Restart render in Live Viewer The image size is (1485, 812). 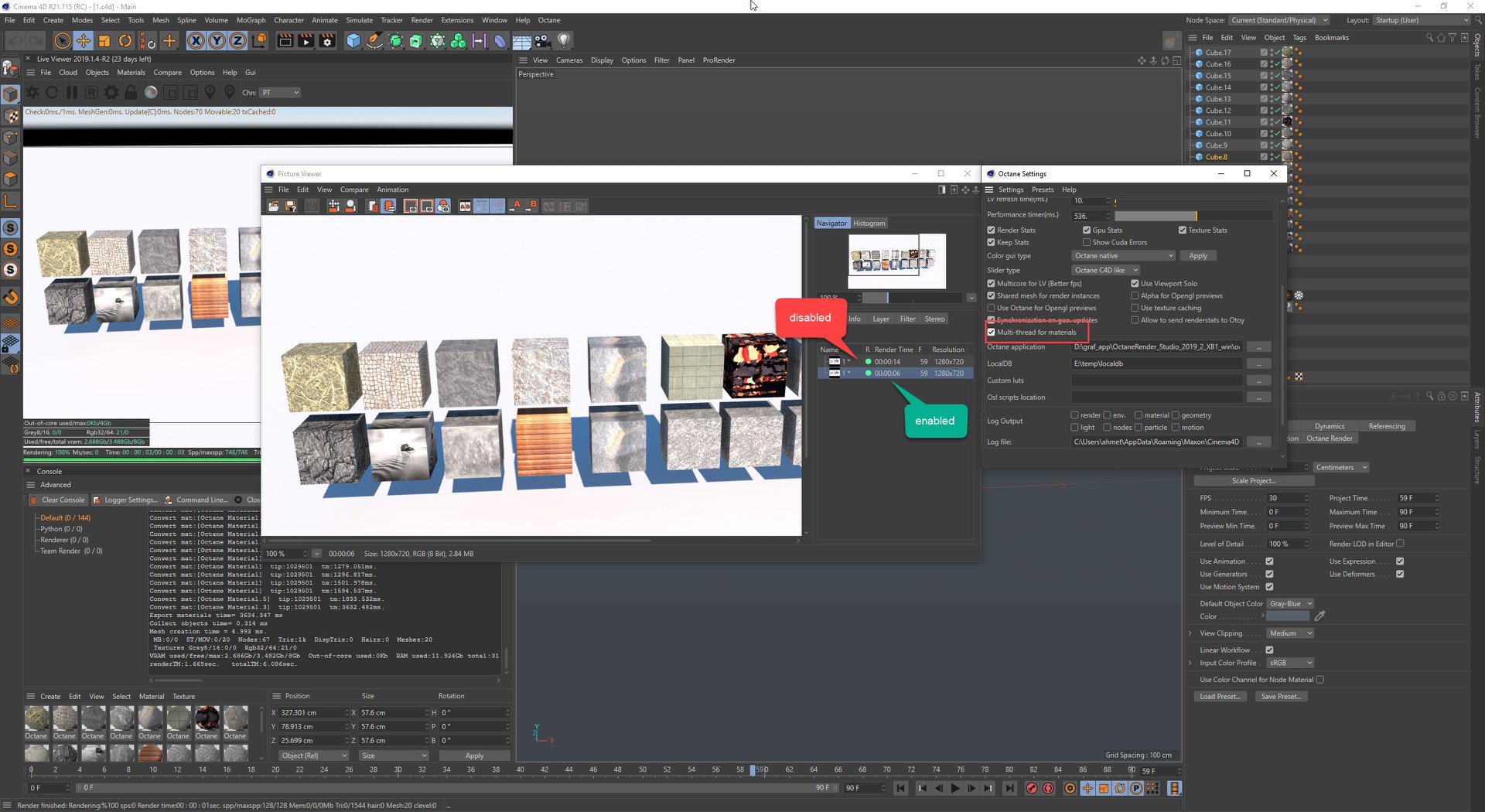coord(52,93)
